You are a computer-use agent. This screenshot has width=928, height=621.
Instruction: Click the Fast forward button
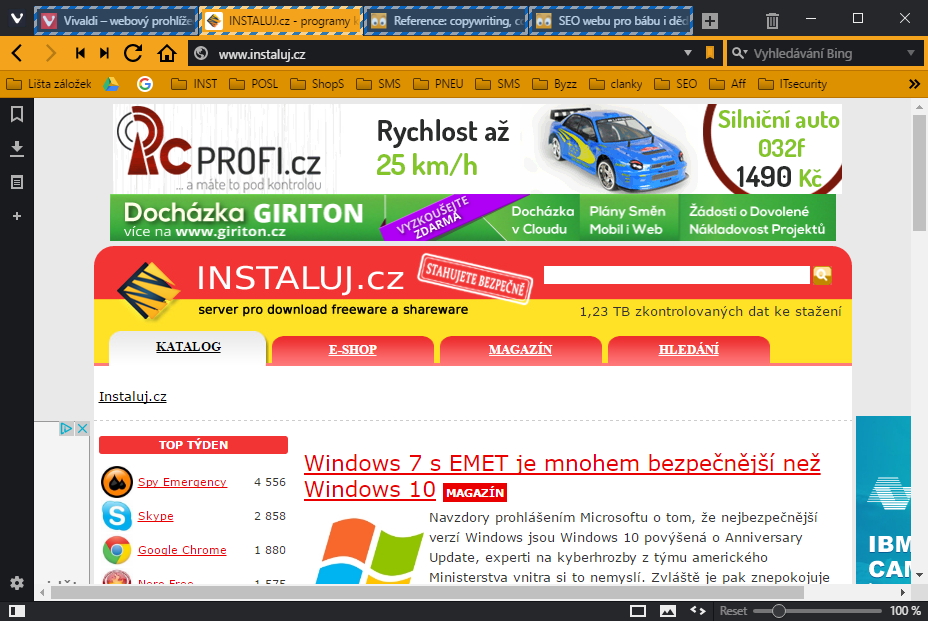(104, 53)
